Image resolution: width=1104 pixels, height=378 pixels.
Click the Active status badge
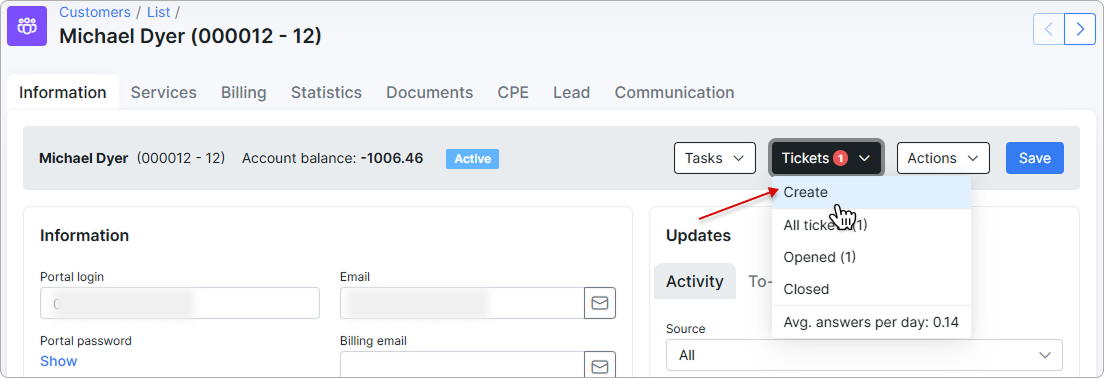(472, 158)
